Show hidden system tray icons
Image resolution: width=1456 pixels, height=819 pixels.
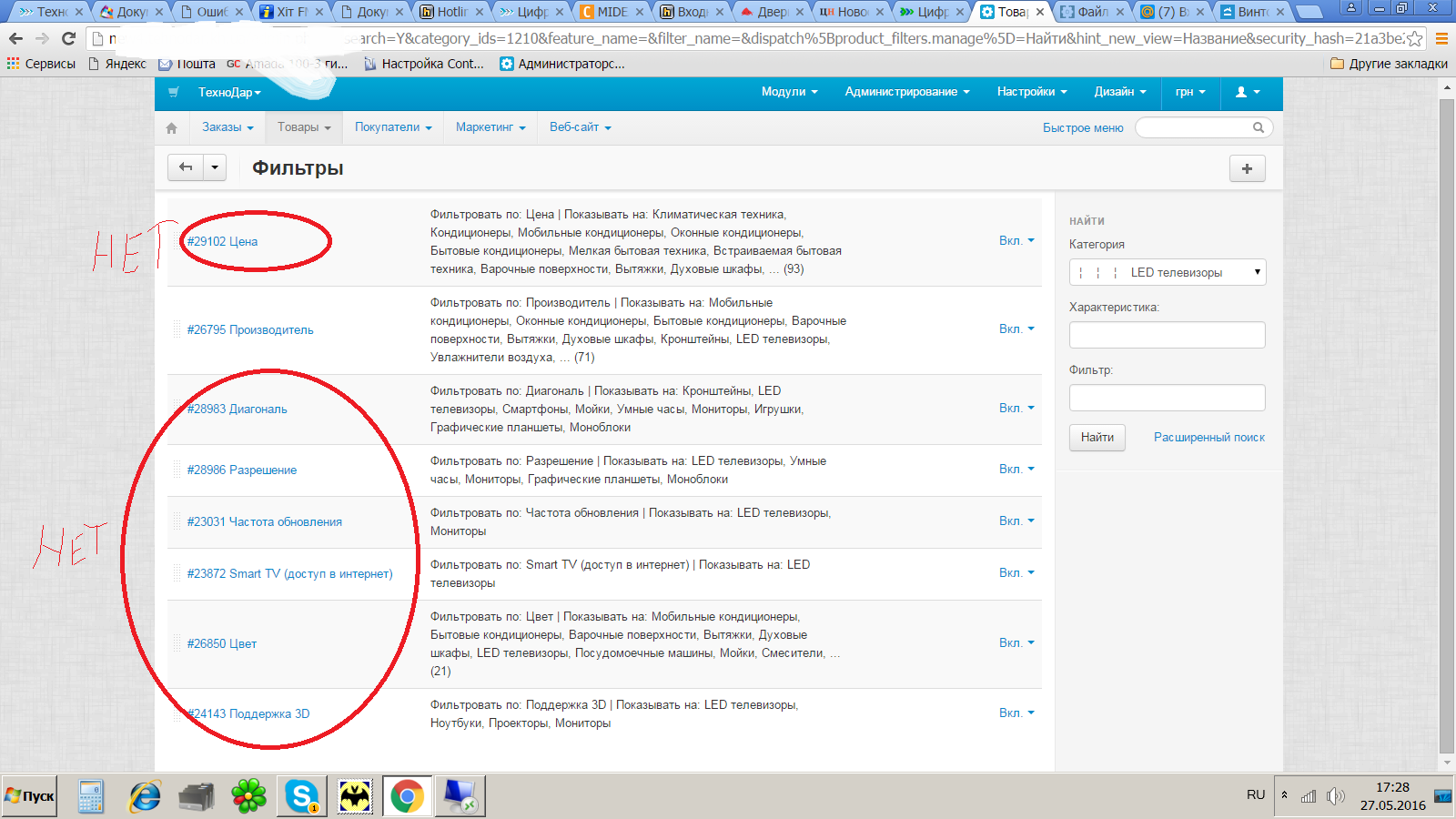point(1284,795)
